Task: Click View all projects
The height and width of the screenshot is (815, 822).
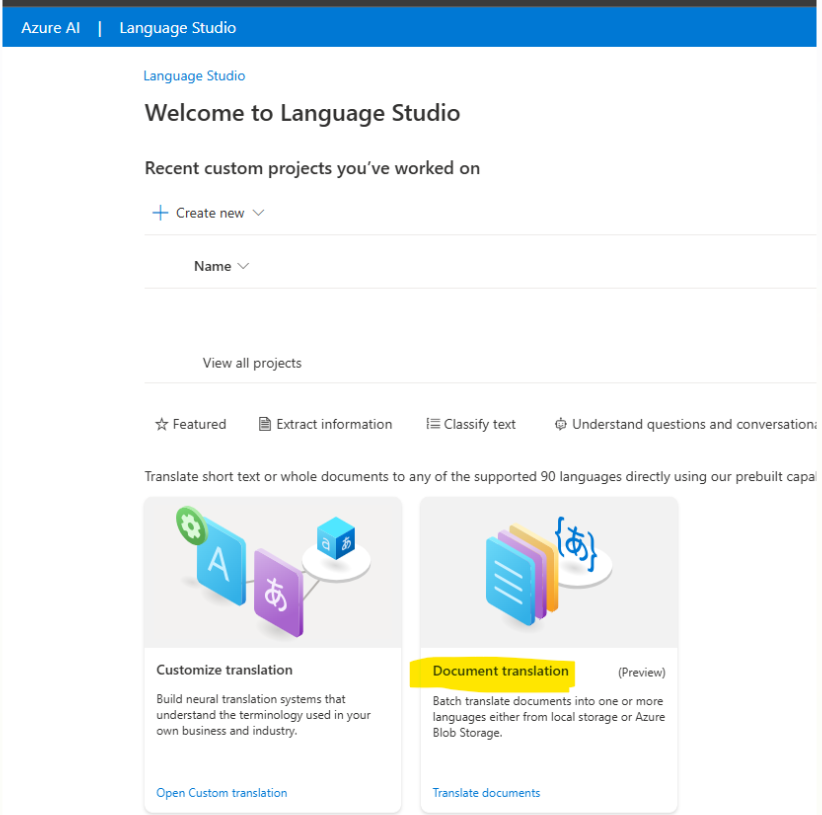Action: pos(252,363)
